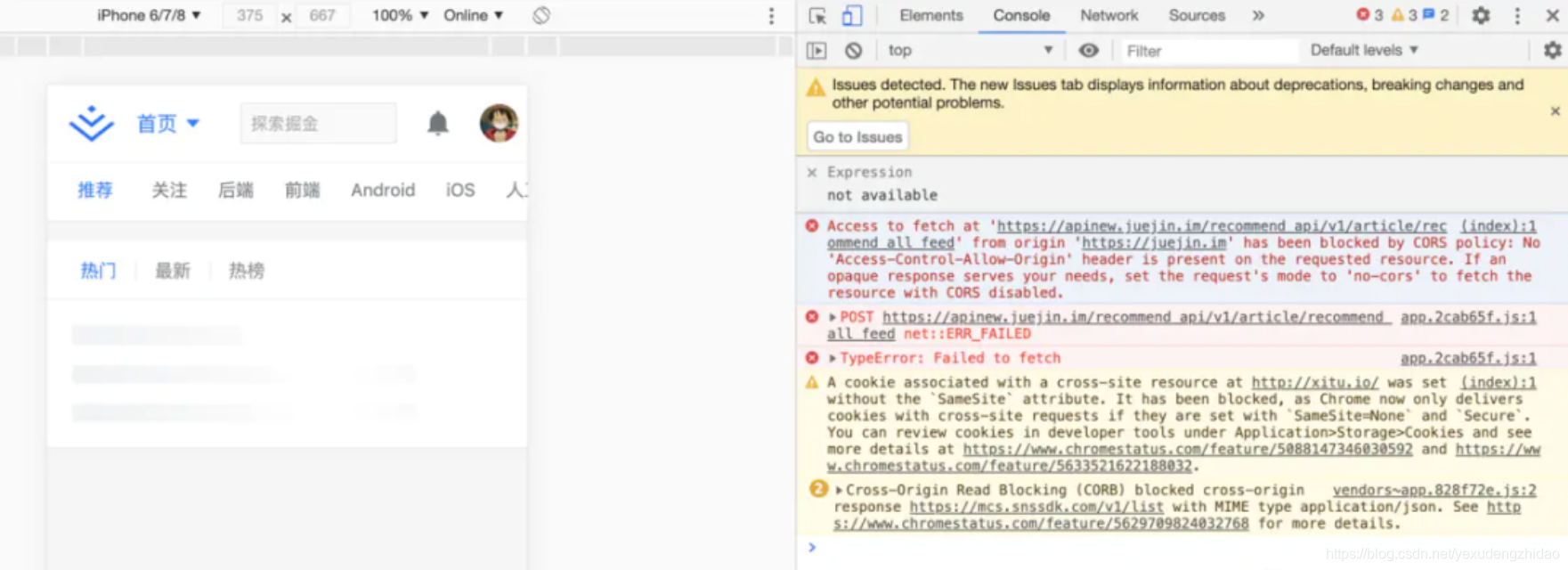
Task: Toggle the device toolbar icon
Action: 852,15
